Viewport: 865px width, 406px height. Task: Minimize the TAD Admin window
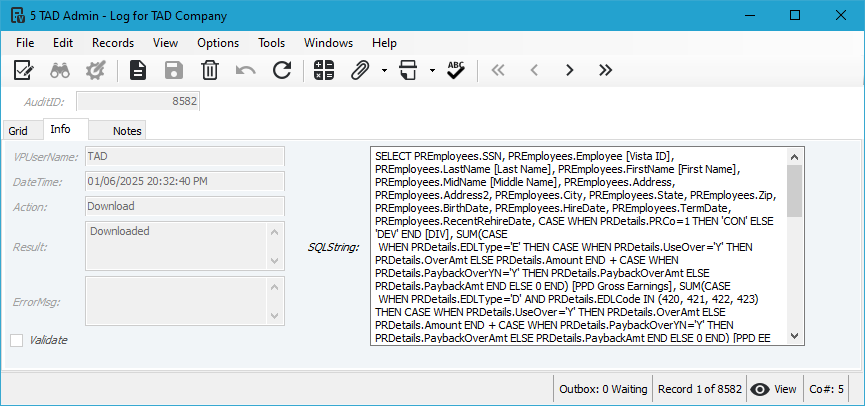pyautogui.click(x=749, y=15)
